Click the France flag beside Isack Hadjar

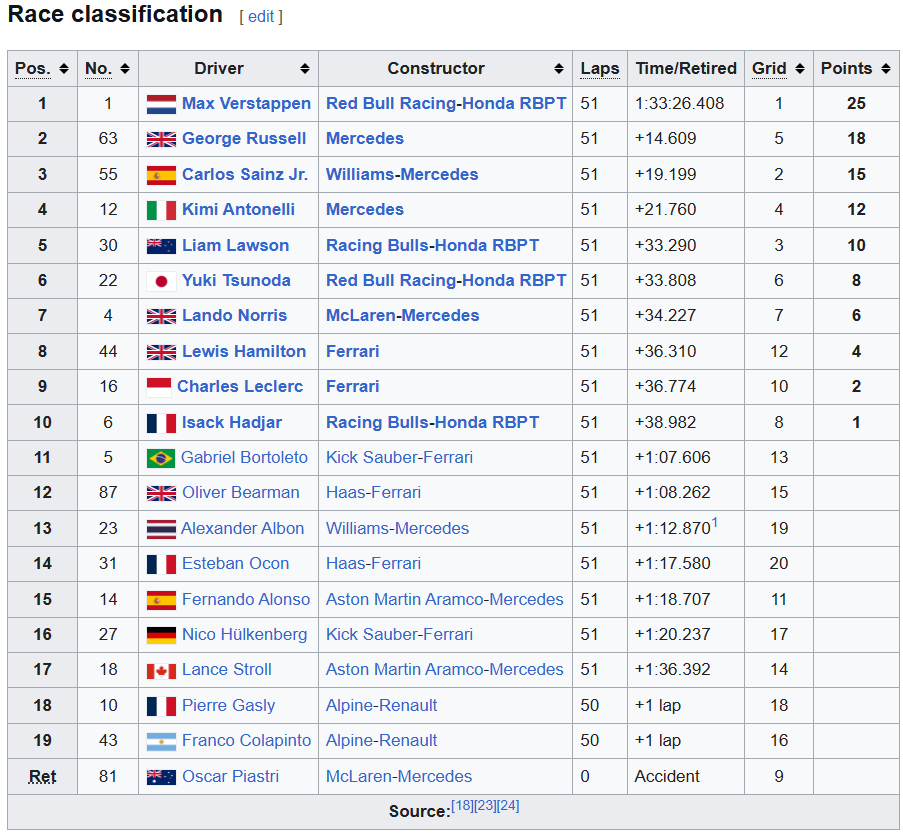tap(161, 423)
